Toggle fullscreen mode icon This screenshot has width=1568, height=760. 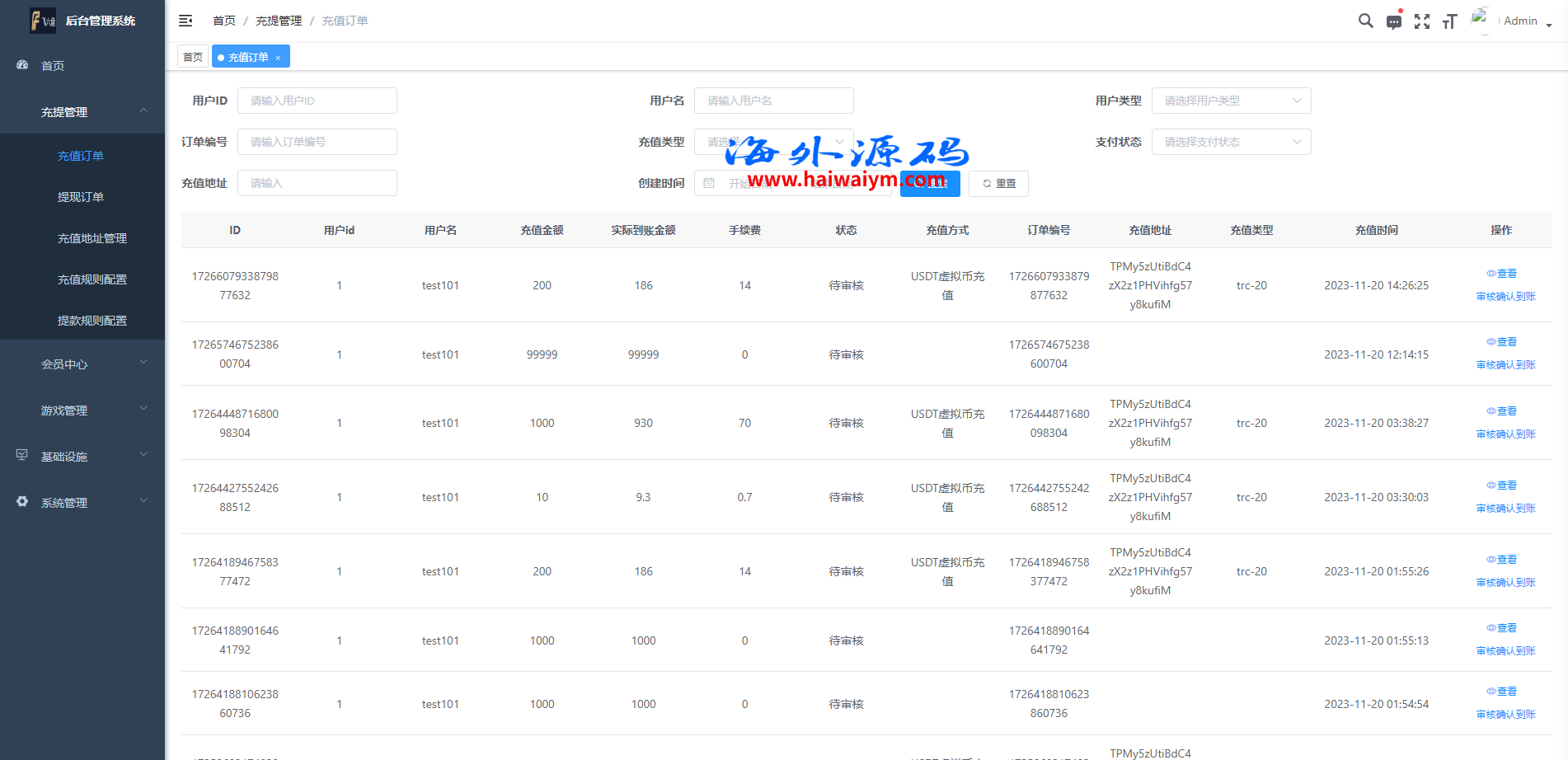pos(1421,21)
